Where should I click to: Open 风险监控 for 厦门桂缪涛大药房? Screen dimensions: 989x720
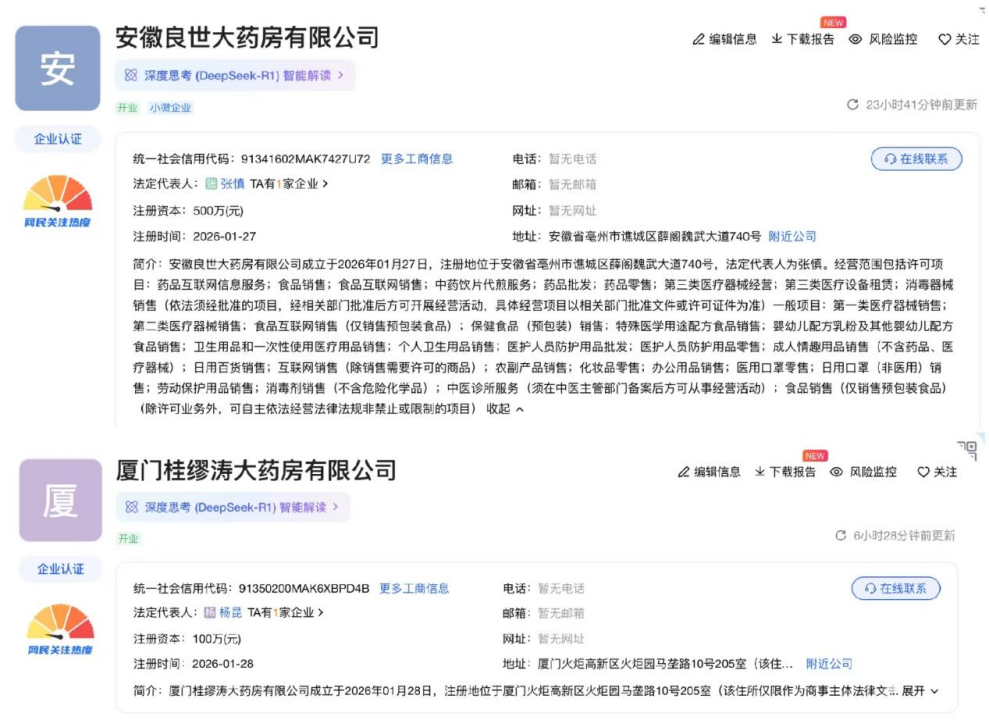point(863,472)
